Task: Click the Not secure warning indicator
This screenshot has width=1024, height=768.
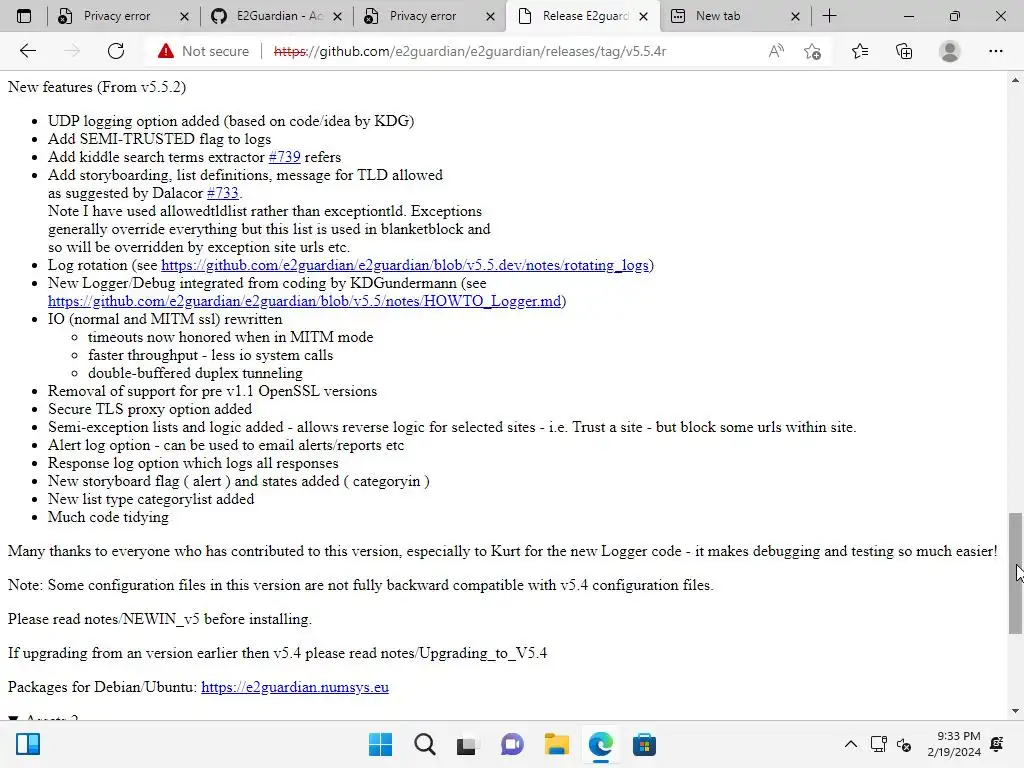Action: pyautogui.click(x=203, y=51)
